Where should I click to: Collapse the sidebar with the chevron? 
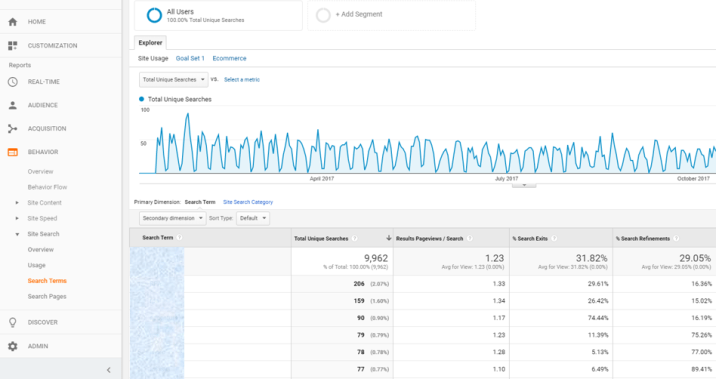(x=109, y=370)
